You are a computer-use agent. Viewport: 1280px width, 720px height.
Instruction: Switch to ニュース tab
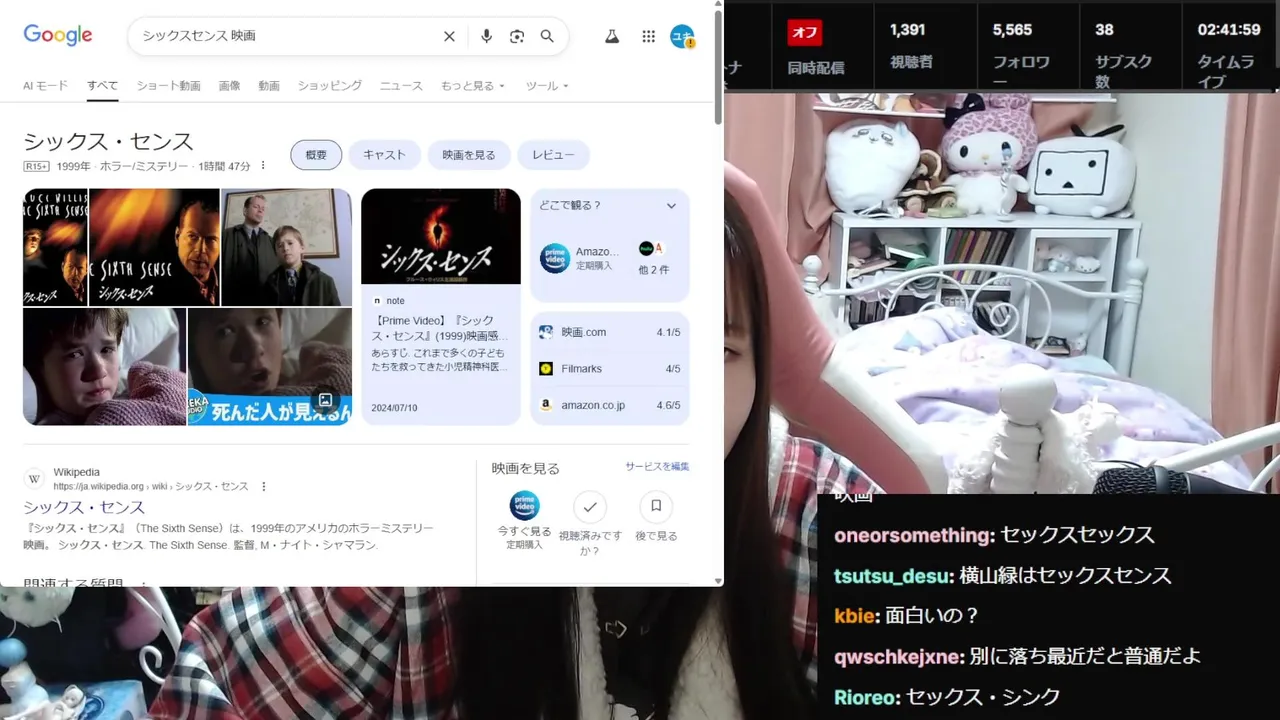[x=401, y=86]
